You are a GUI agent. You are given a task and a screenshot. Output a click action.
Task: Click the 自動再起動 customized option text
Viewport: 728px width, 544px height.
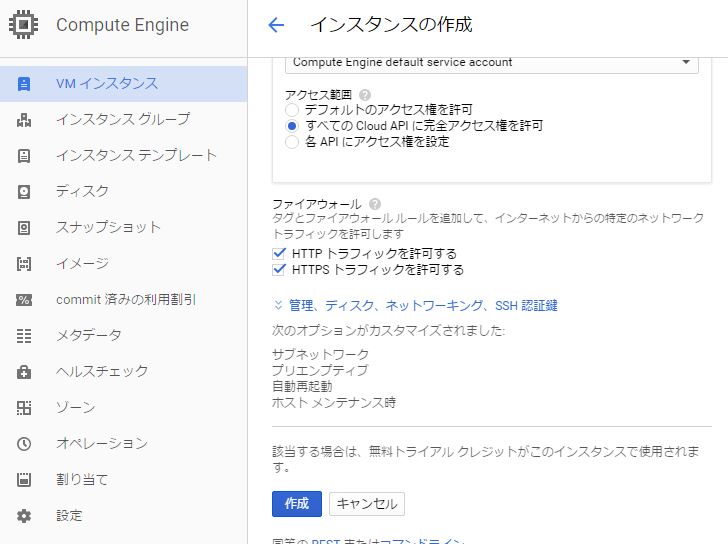tap(302, 386)
